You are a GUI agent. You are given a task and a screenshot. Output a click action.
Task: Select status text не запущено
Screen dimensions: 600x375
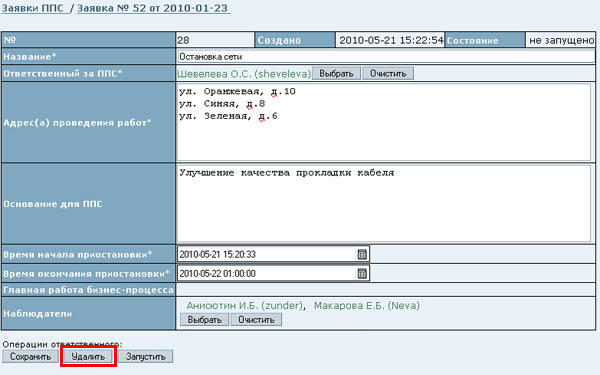561,40
